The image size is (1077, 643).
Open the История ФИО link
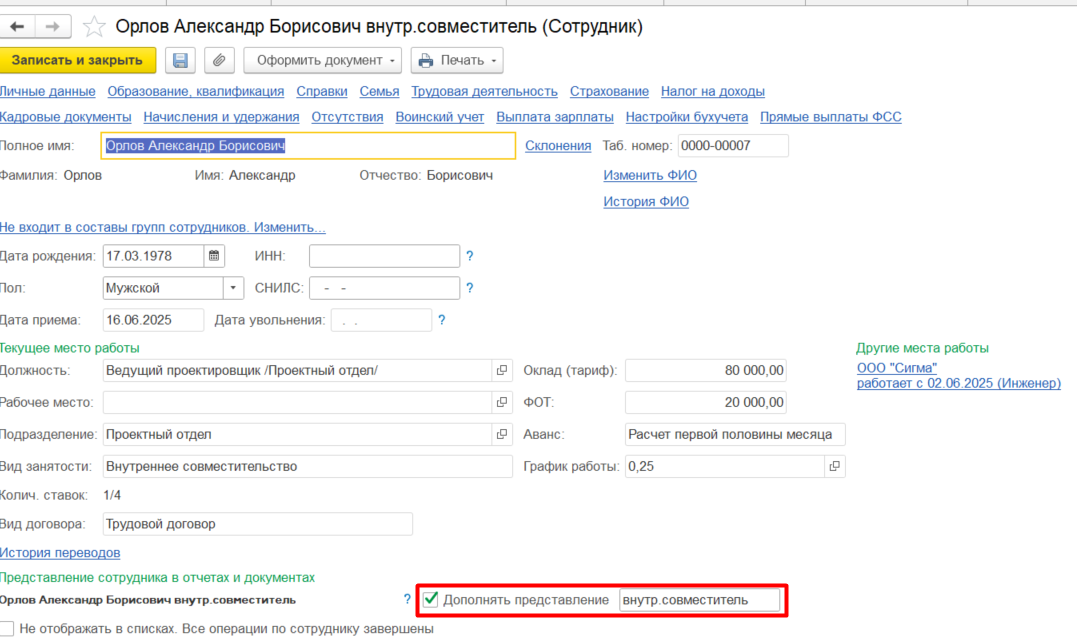tap(646, 202)
